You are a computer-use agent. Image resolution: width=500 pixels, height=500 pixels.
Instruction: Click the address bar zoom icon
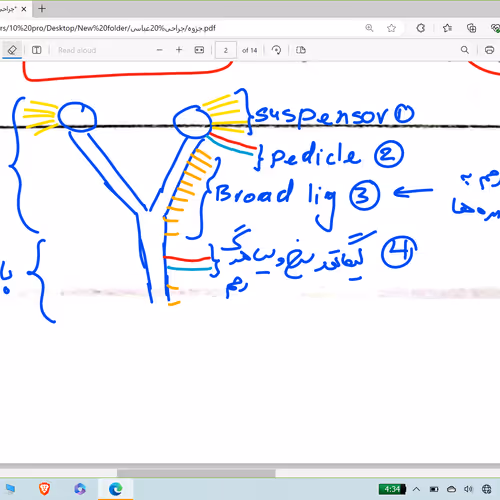369,28
